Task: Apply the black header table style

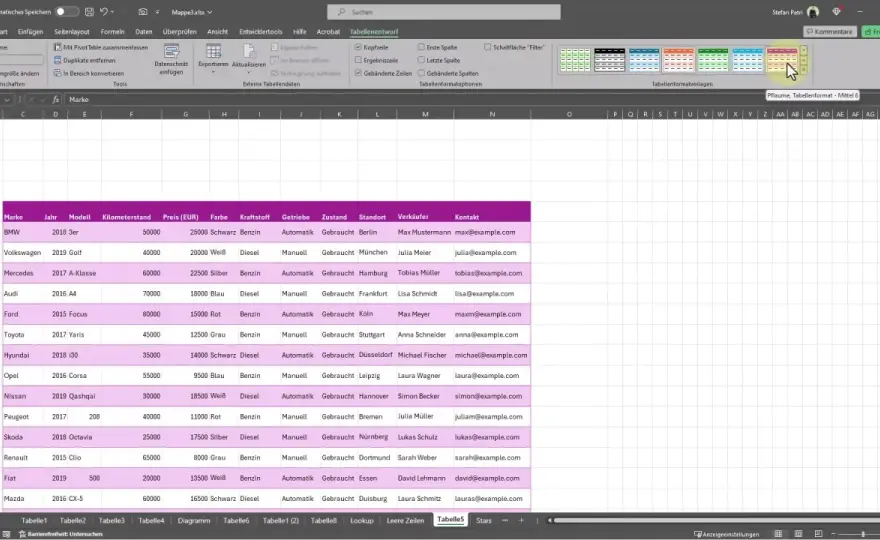Action: pos(609,60)
